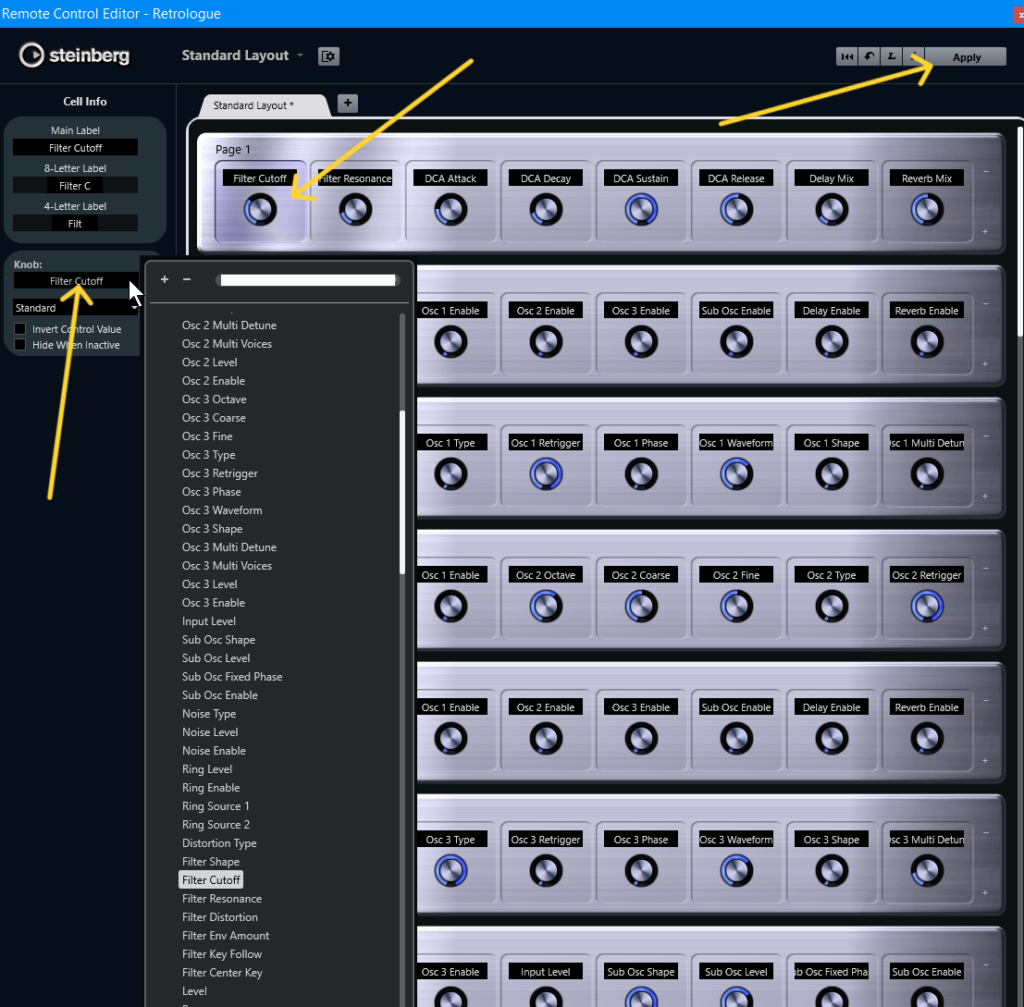The image size is (1024, 1007).
Task: Click the Osc 2 Fine knob
Action: point(737,607)
